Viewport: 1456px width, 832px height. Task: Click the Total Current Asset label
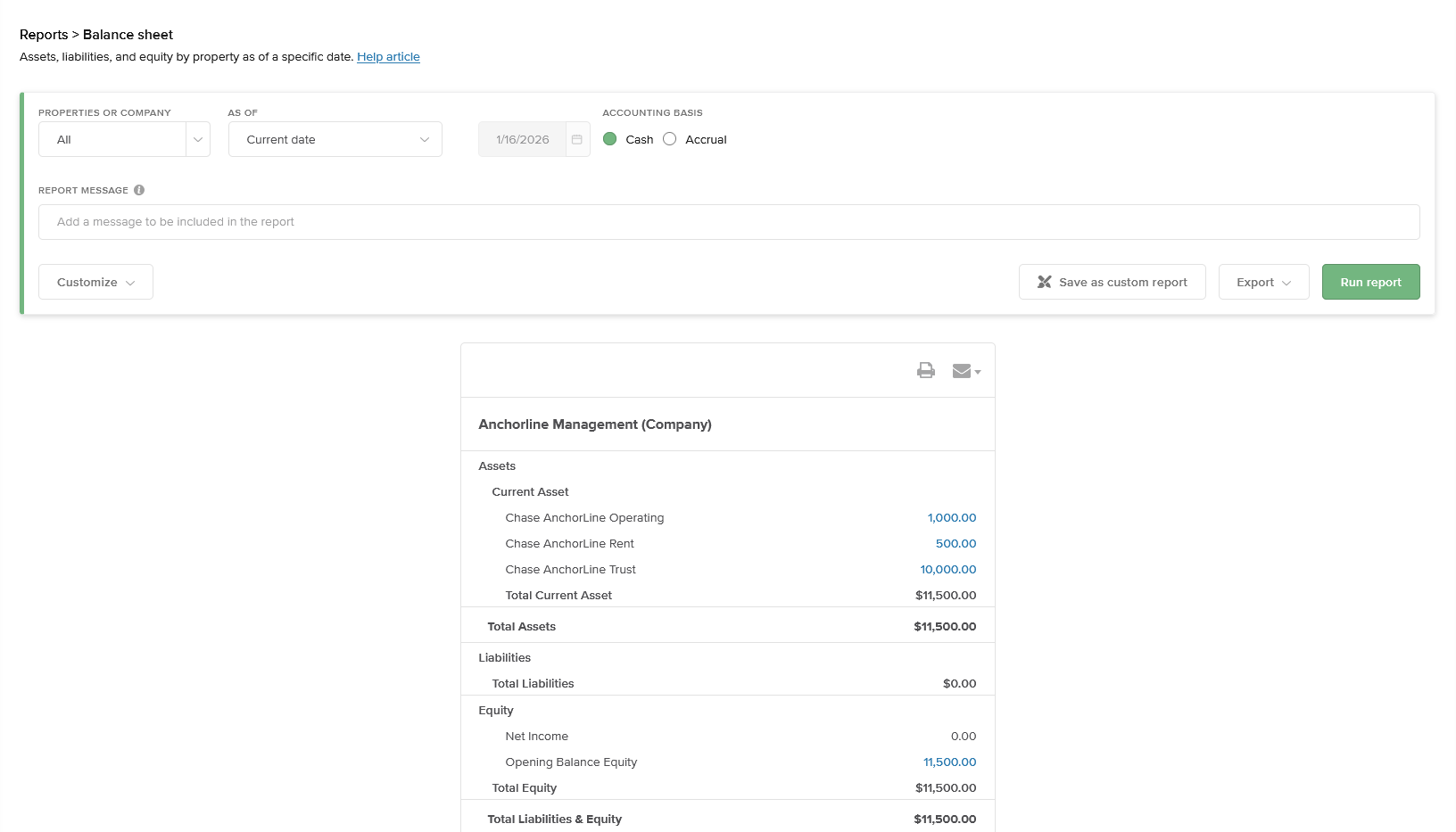(558, 595)
